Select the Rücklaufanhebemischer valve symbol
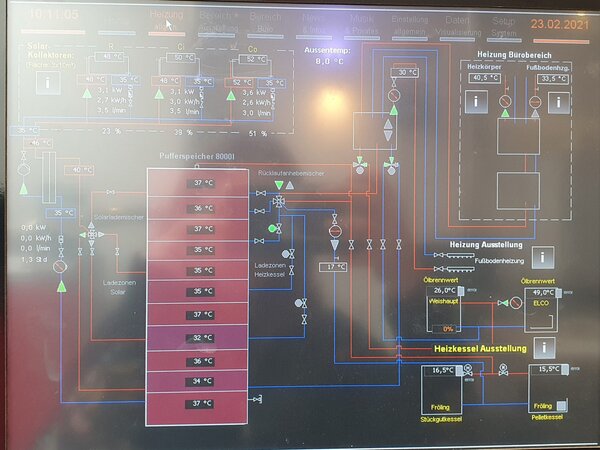This screenshot has height=450, width=600. (x=278, y=201)
